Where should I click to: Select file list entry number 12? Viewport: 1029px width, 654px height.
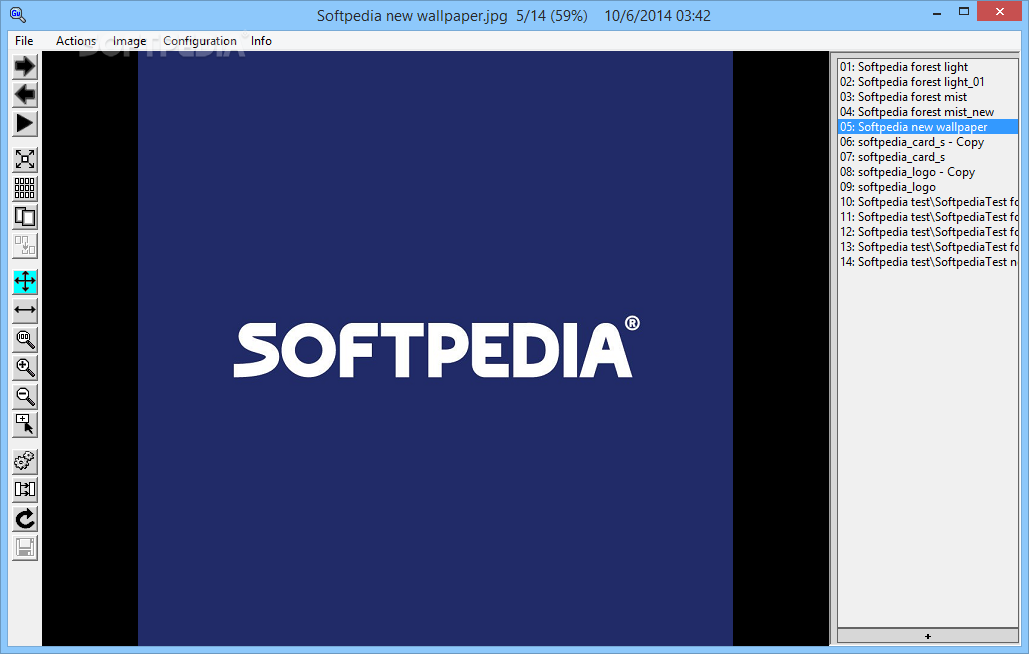pyautogui.click(x=928, y=232)
